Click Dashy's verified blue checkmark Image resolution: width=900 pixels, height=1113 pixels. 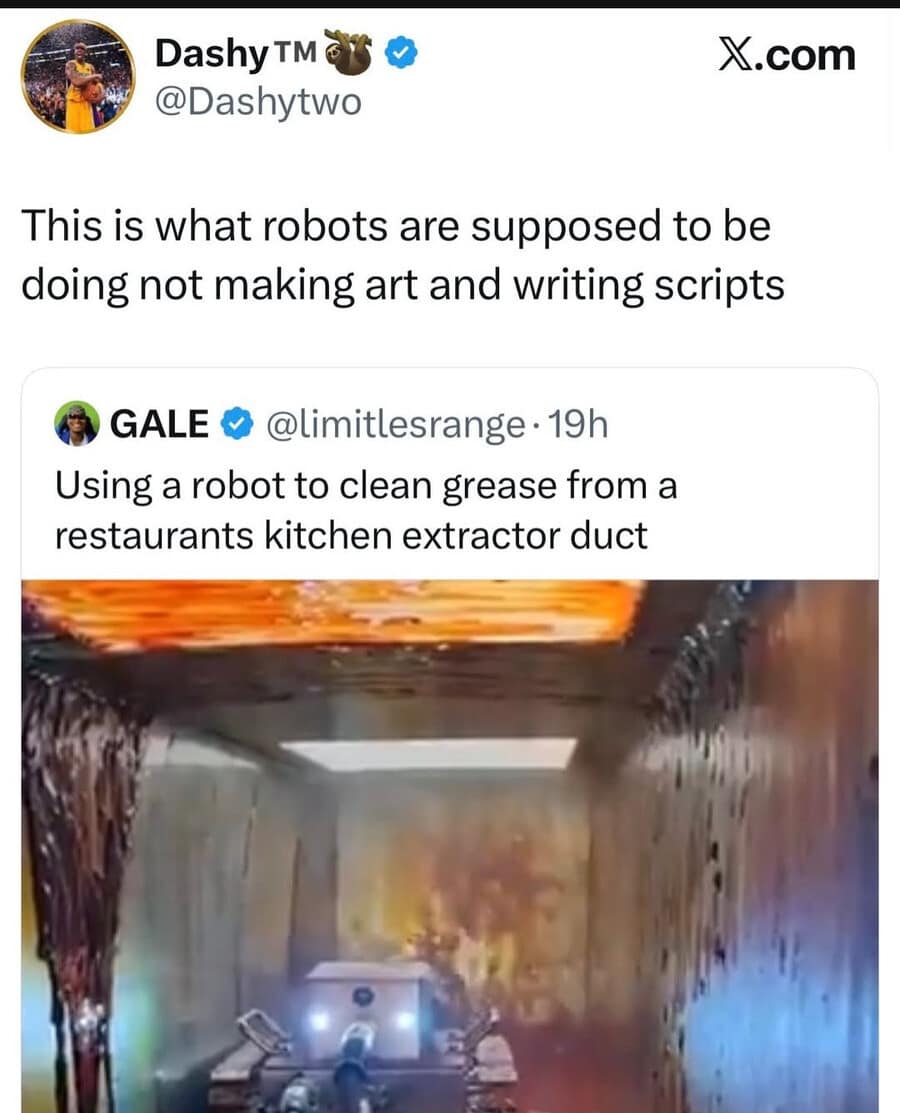click(399, 55)
